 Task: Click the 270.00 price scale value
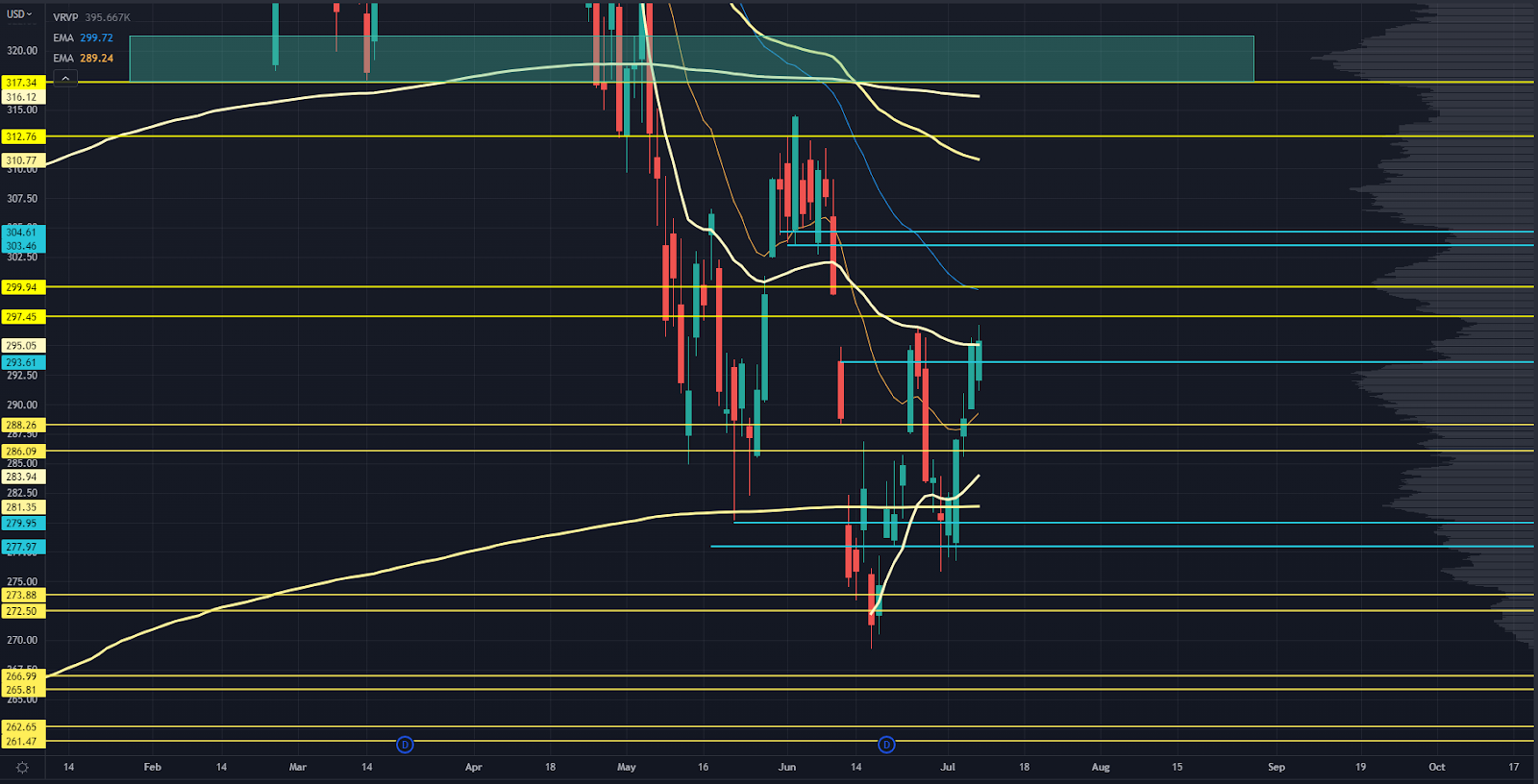pyautogui.click(x=22, y=640)
